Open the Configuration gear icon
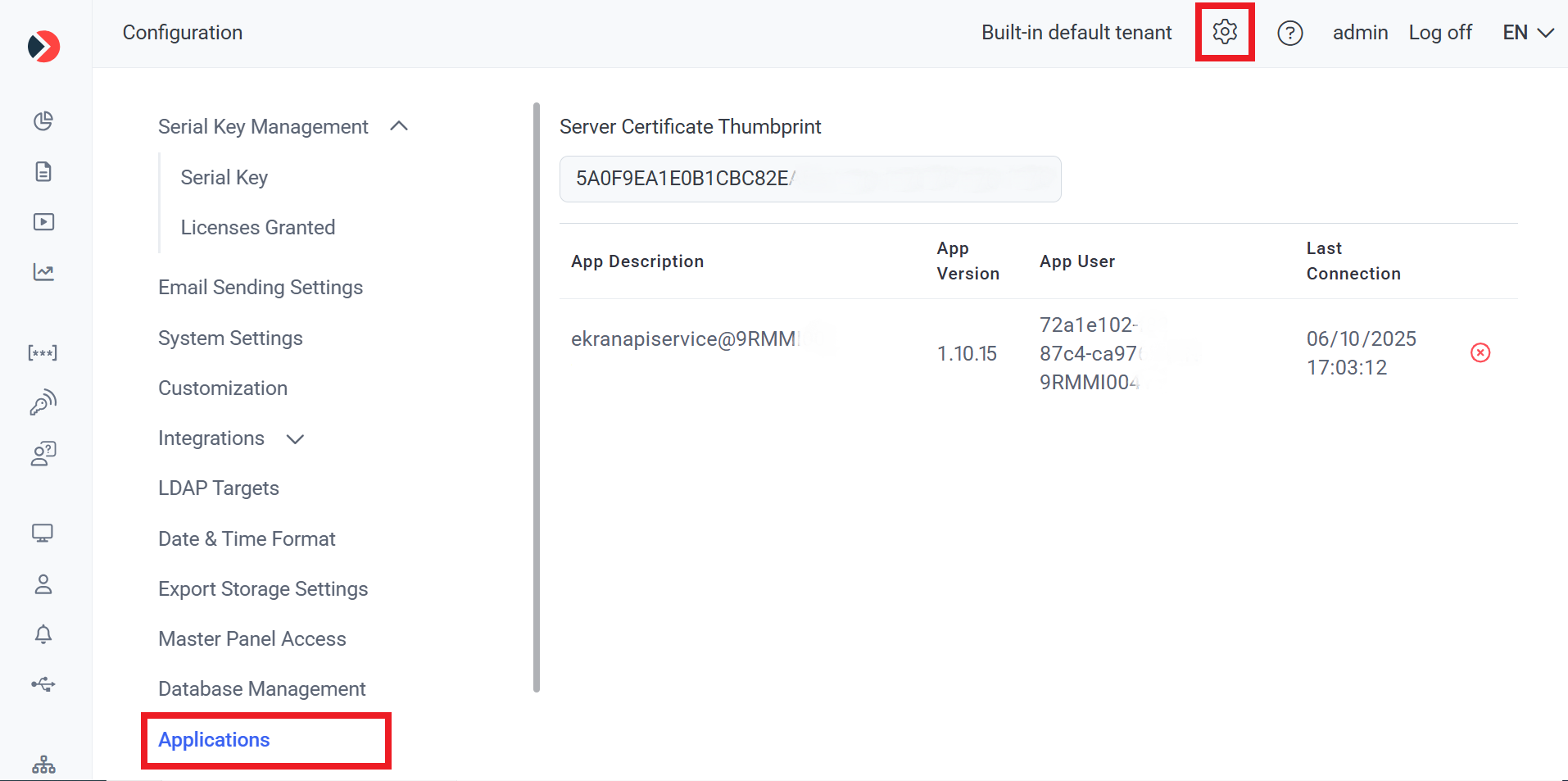 (x=1224, y=32)
